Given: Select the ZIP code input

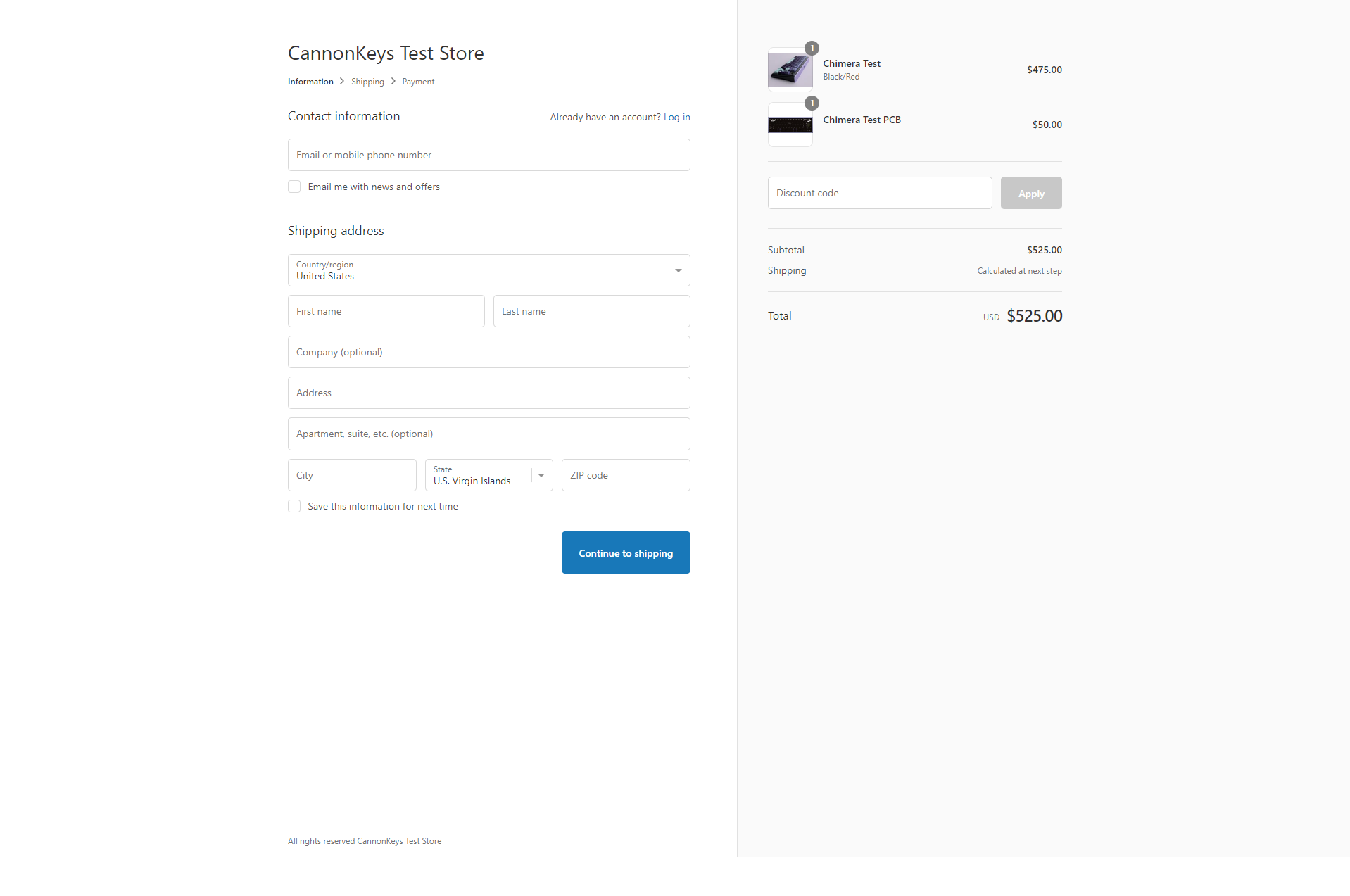Looking at the screenshot, I should (x=625, y=475).
